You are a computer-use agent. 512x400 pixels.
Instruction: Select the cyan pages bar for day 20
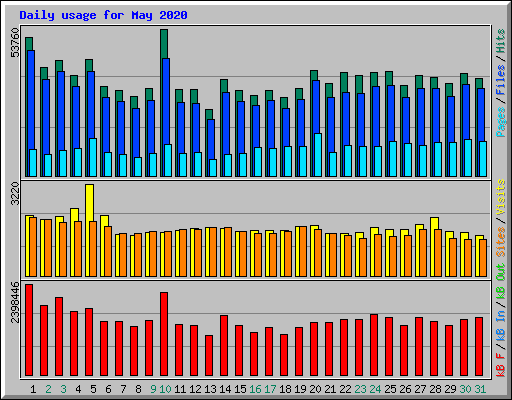tap(318, 155)
